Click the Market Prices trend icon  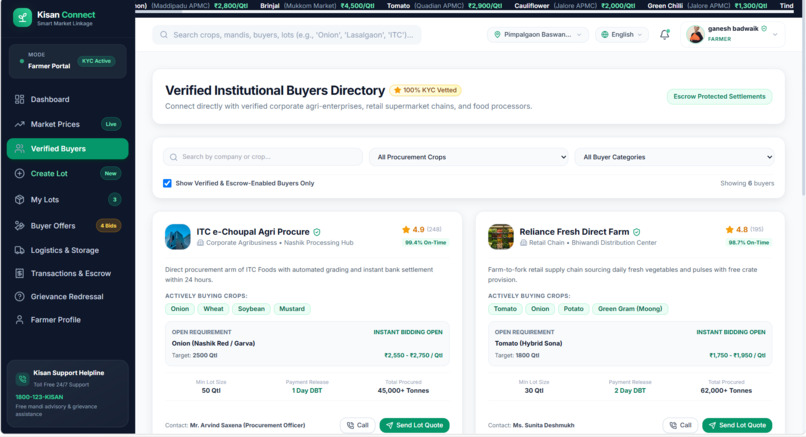20,124
